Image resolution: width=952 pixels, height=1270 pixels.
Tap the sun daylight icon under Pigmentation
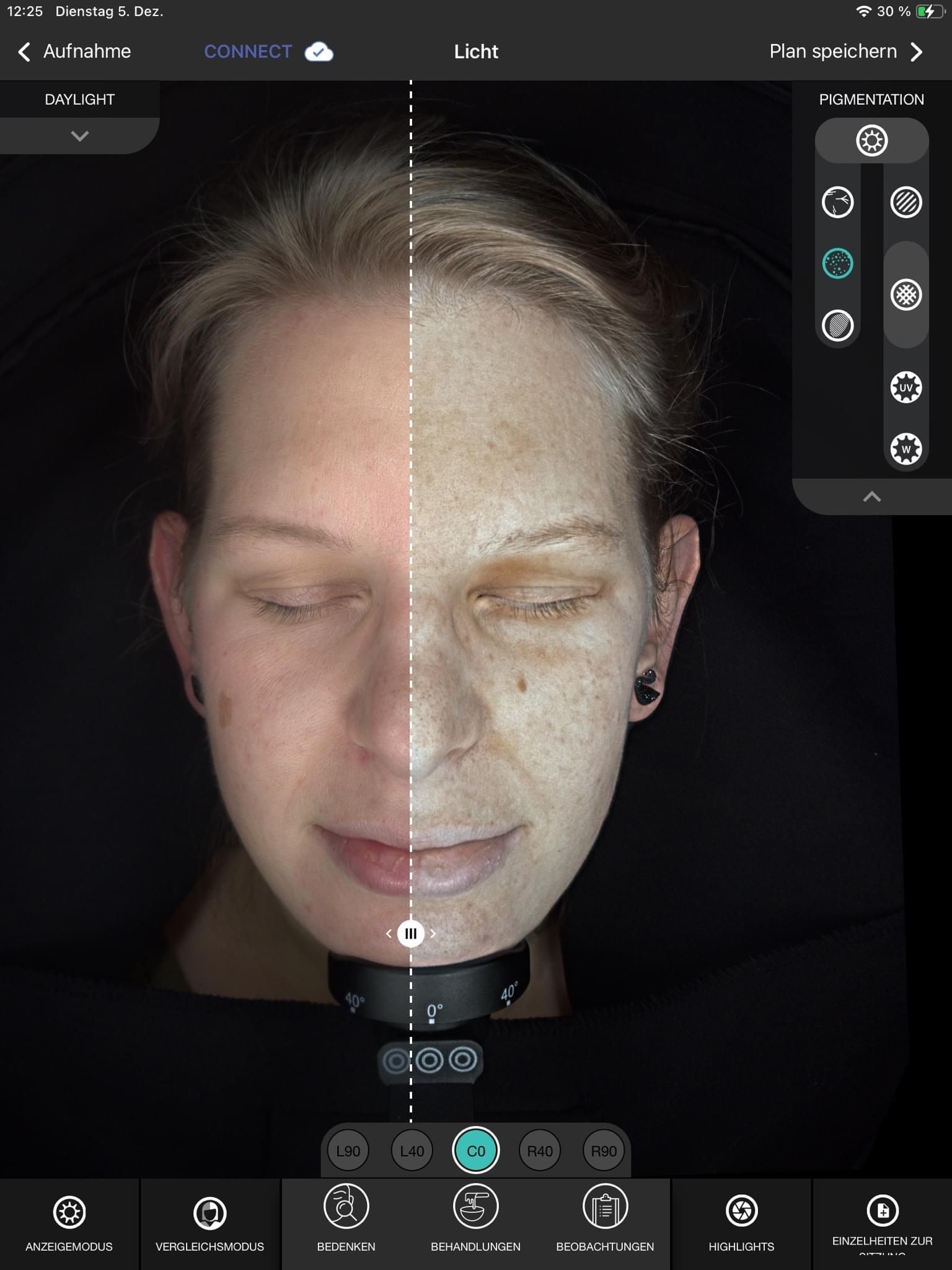coord(871,141)
